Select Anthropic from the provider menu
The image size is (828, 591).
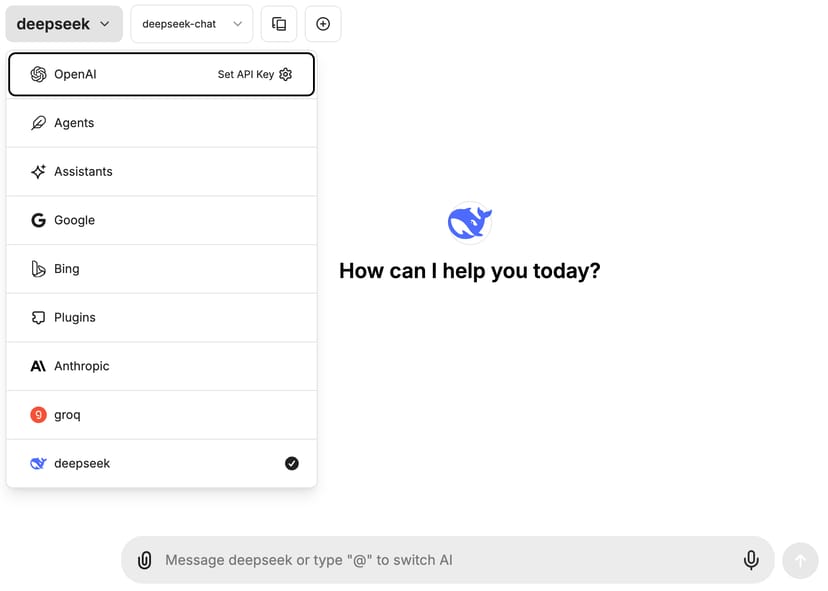point(82,366)
